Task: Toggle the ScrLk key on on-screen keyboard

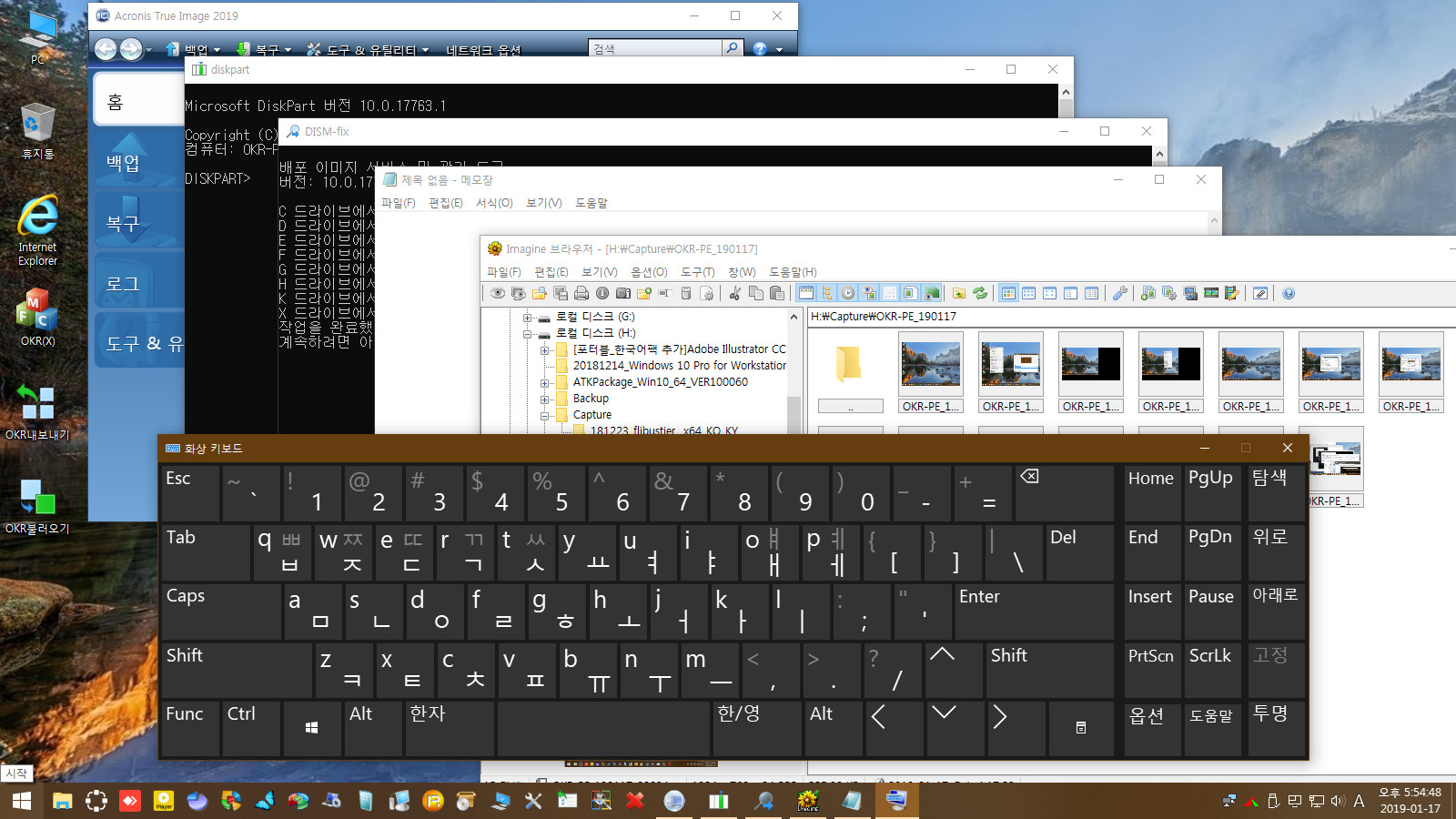Action: point(1211,670)
